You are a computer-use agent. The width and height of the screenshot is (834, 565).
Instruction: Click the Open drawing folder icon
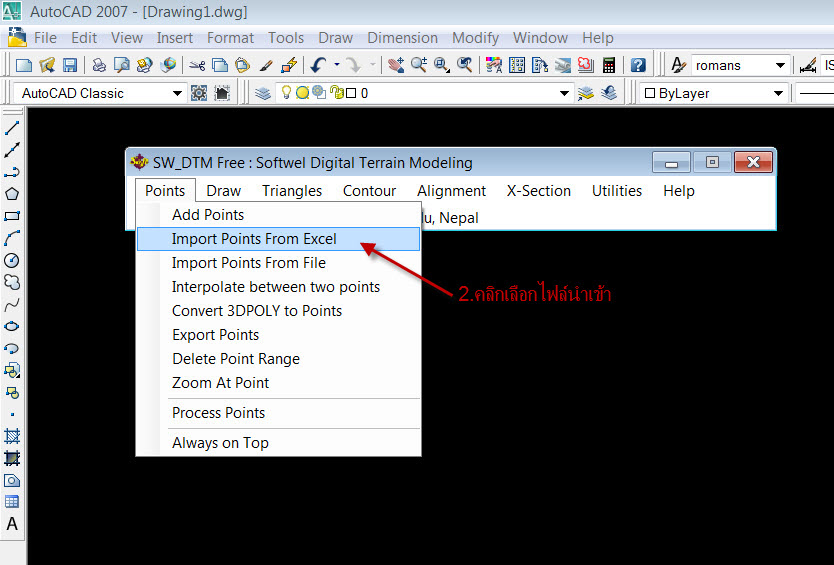point(47,65)
